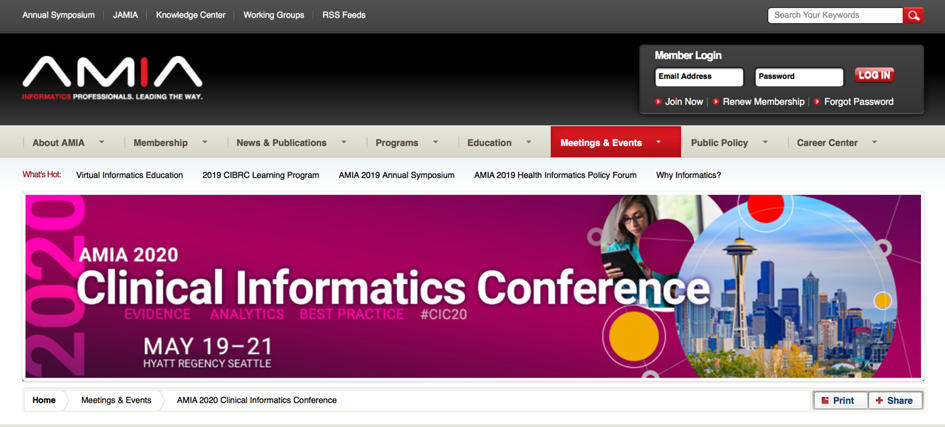Screen dimensions: 945x427
Task: Open the Virtual Informatics Education link
Action: (130, 175)
